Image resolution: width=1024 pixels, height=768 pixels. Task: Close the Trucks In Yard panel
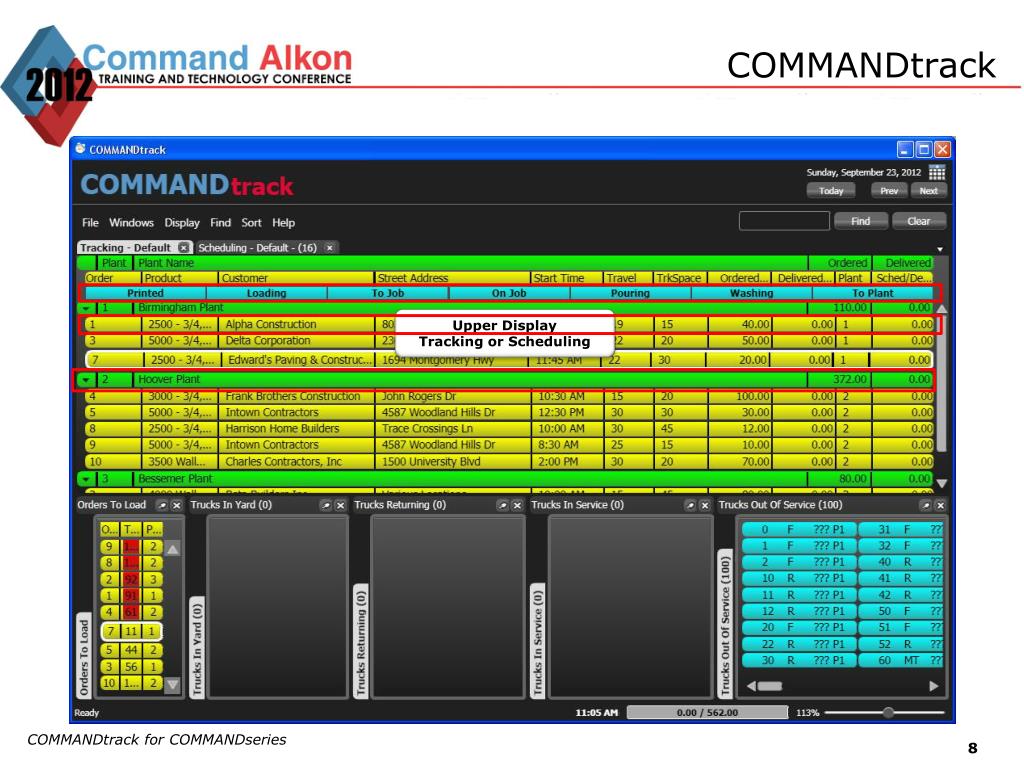[340, 505]
